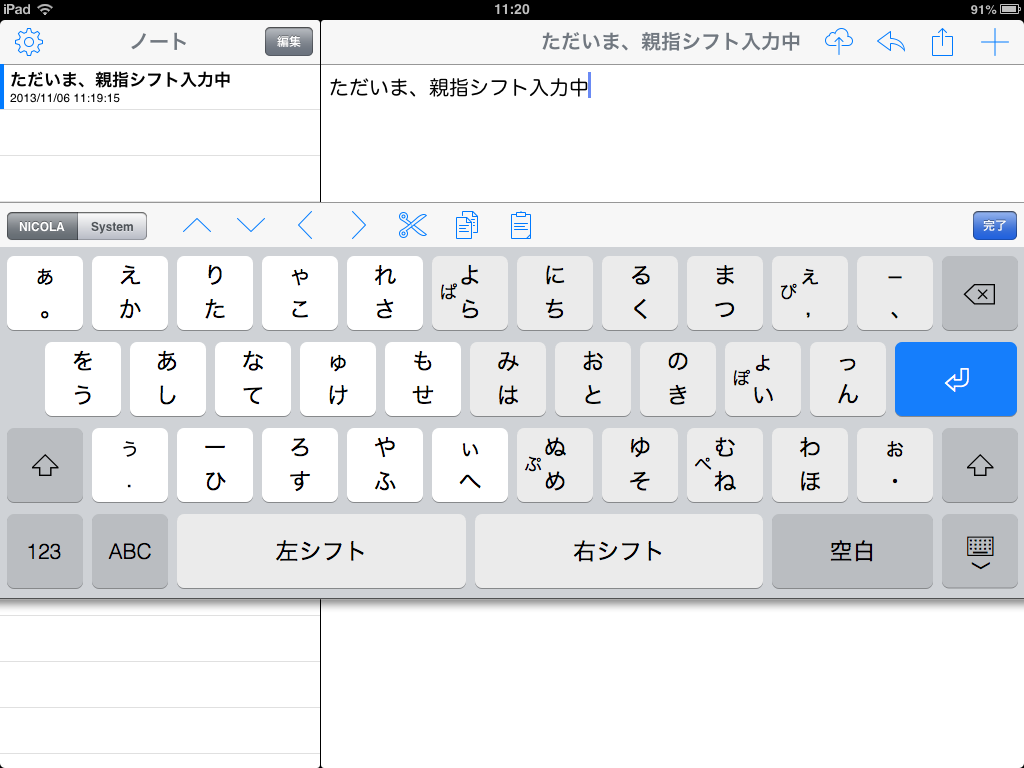
Task: Tap the ま/つ key
Action: (725, 293)
